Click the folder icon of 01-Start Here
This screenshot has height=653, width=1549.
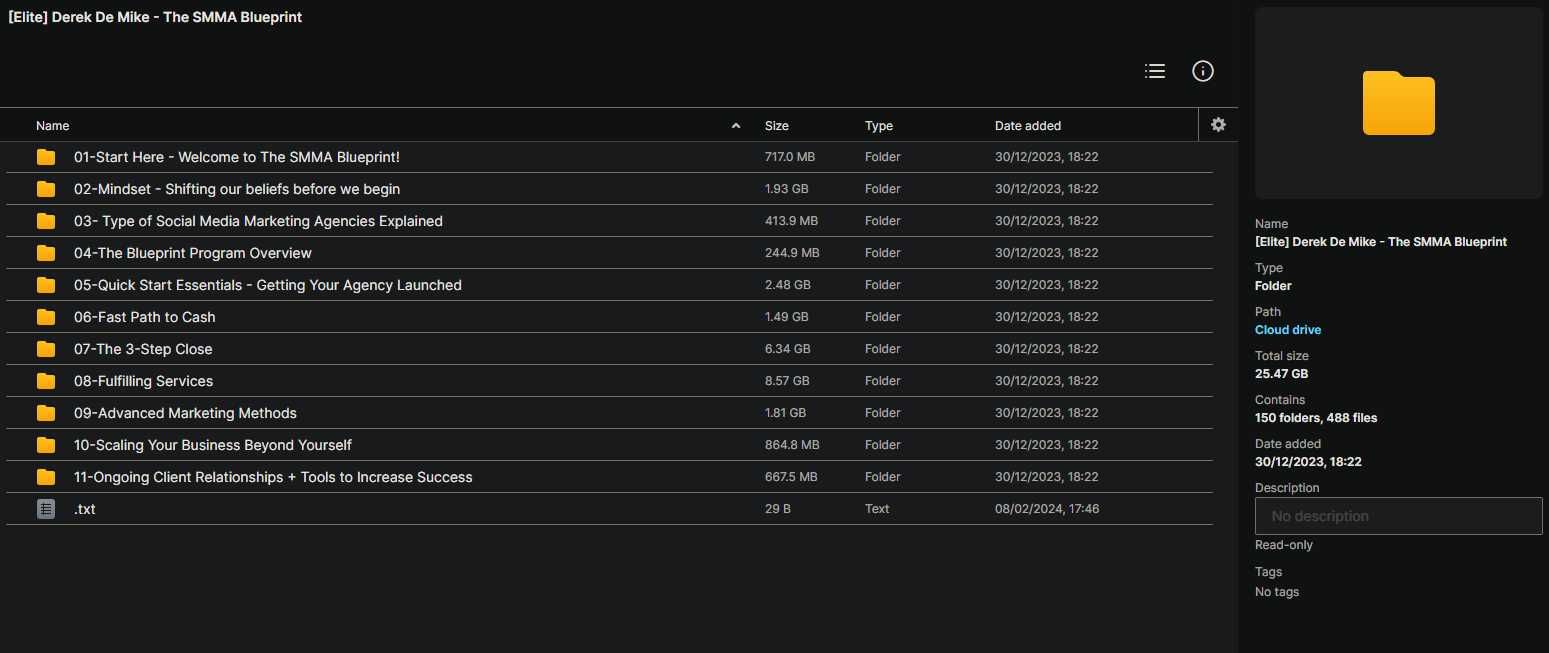click(46, 157)
